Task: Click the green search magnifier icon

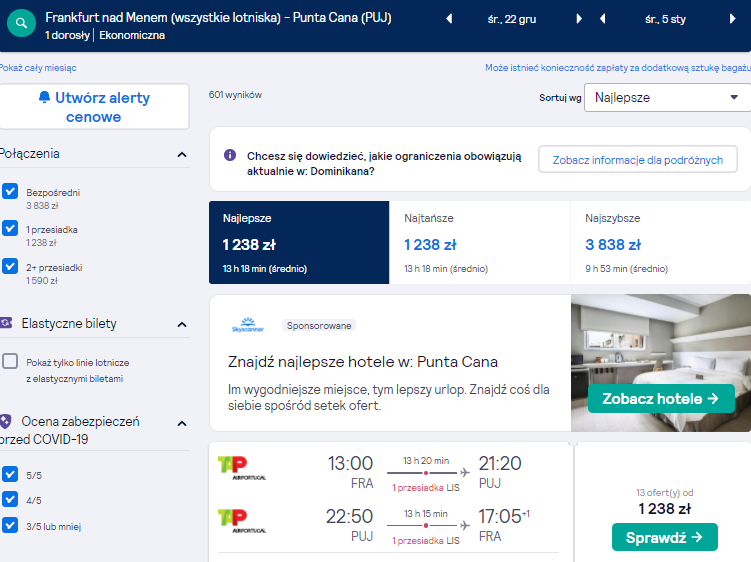Action: click(21, 23)
